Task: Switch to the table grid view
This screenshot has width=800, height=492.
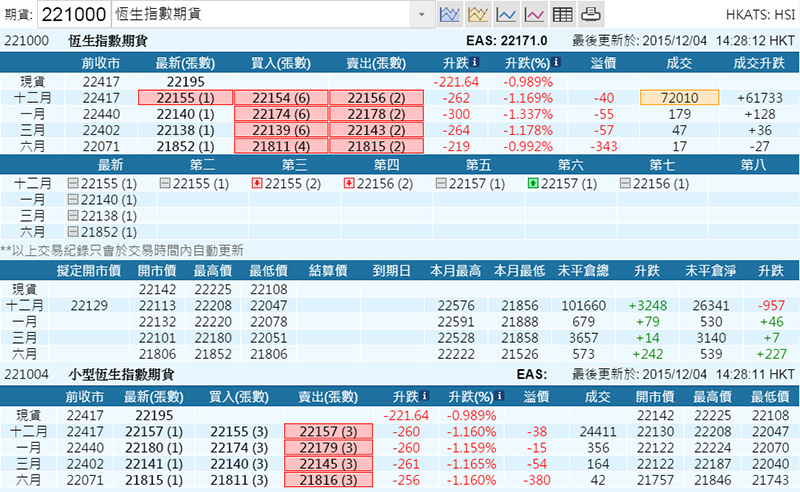Action: (563, 14)
